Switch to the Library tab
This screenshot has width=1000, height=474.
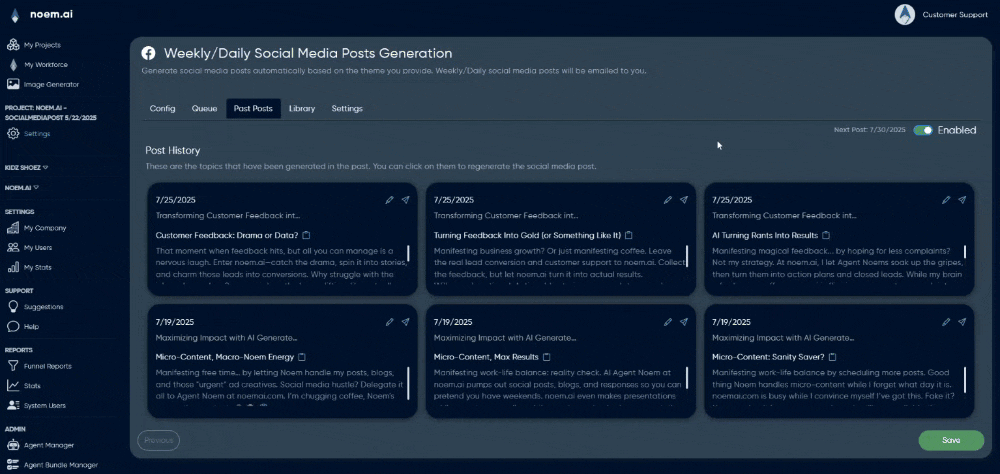302,108
